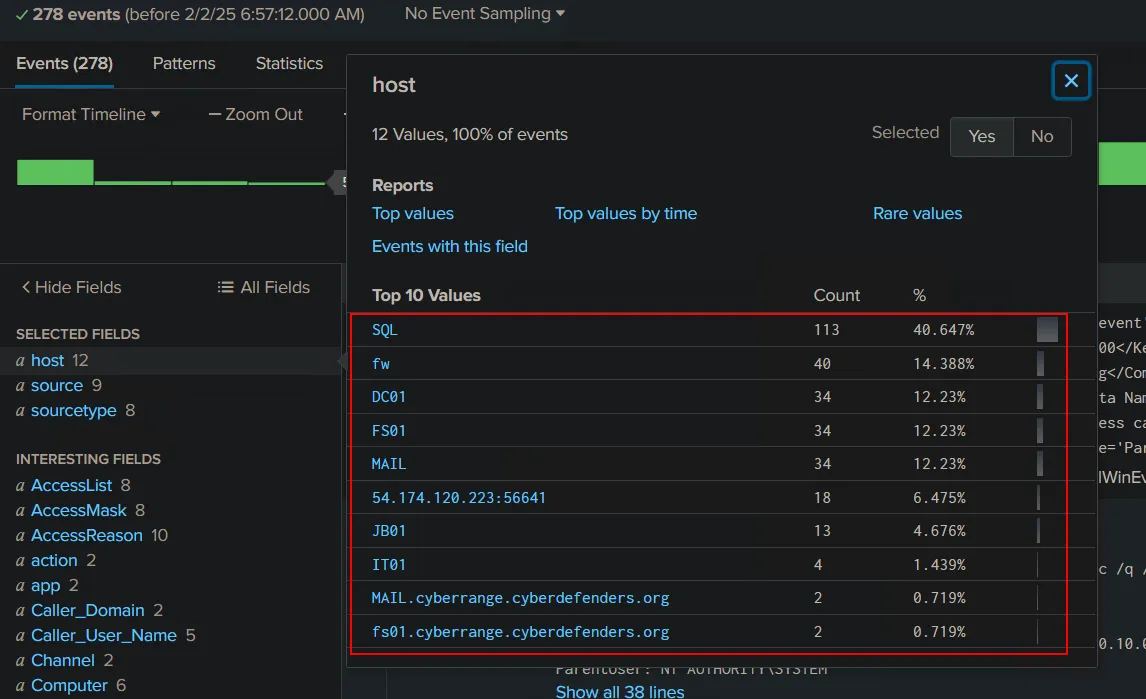Viewport: 1146px width, 699px height.
Task: Collapse sidebar with Hide Fields
Action: (71, 287)
